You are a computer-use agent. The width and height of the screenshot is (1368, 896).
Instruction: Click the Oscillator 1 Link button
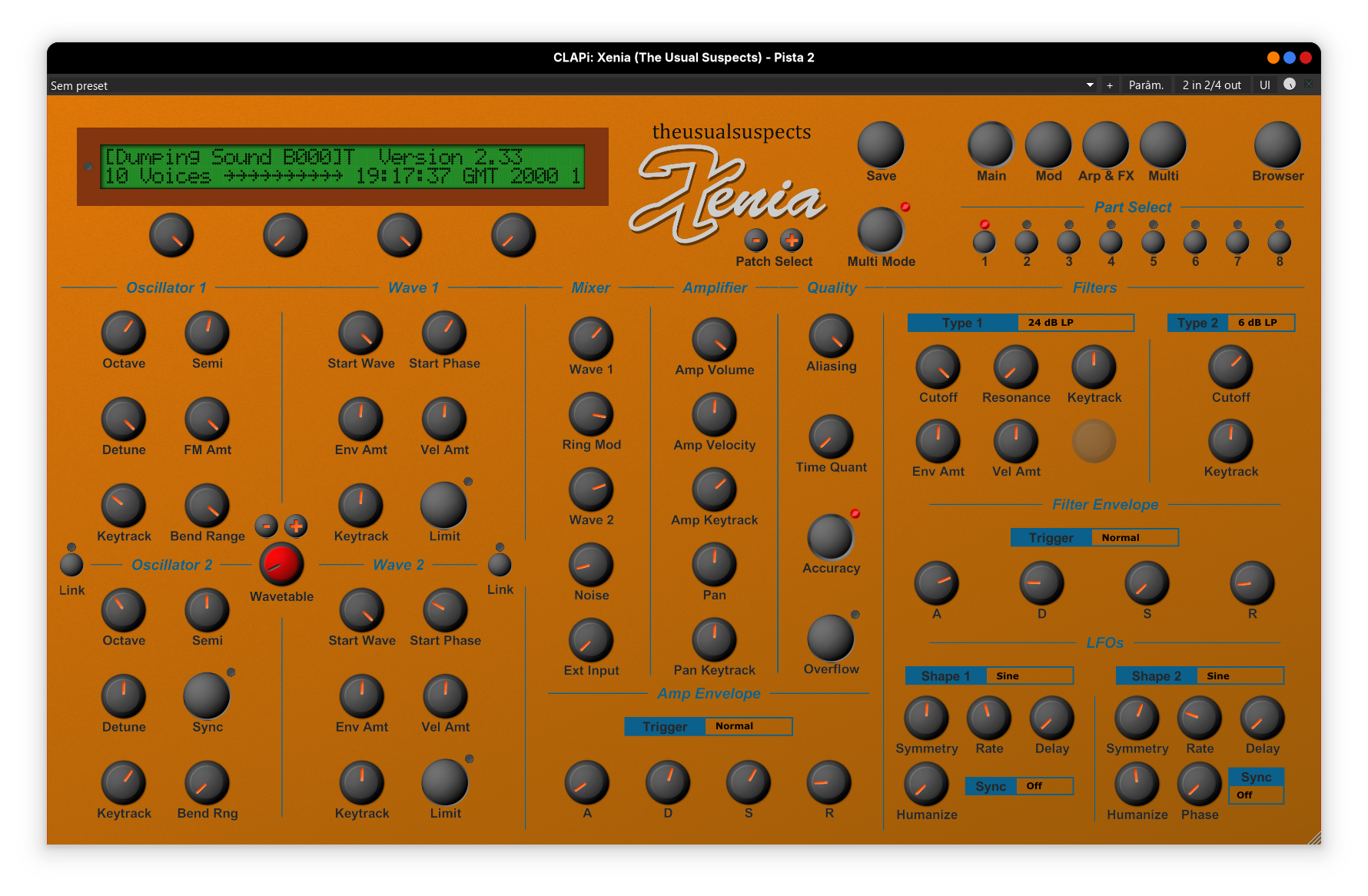71,565
